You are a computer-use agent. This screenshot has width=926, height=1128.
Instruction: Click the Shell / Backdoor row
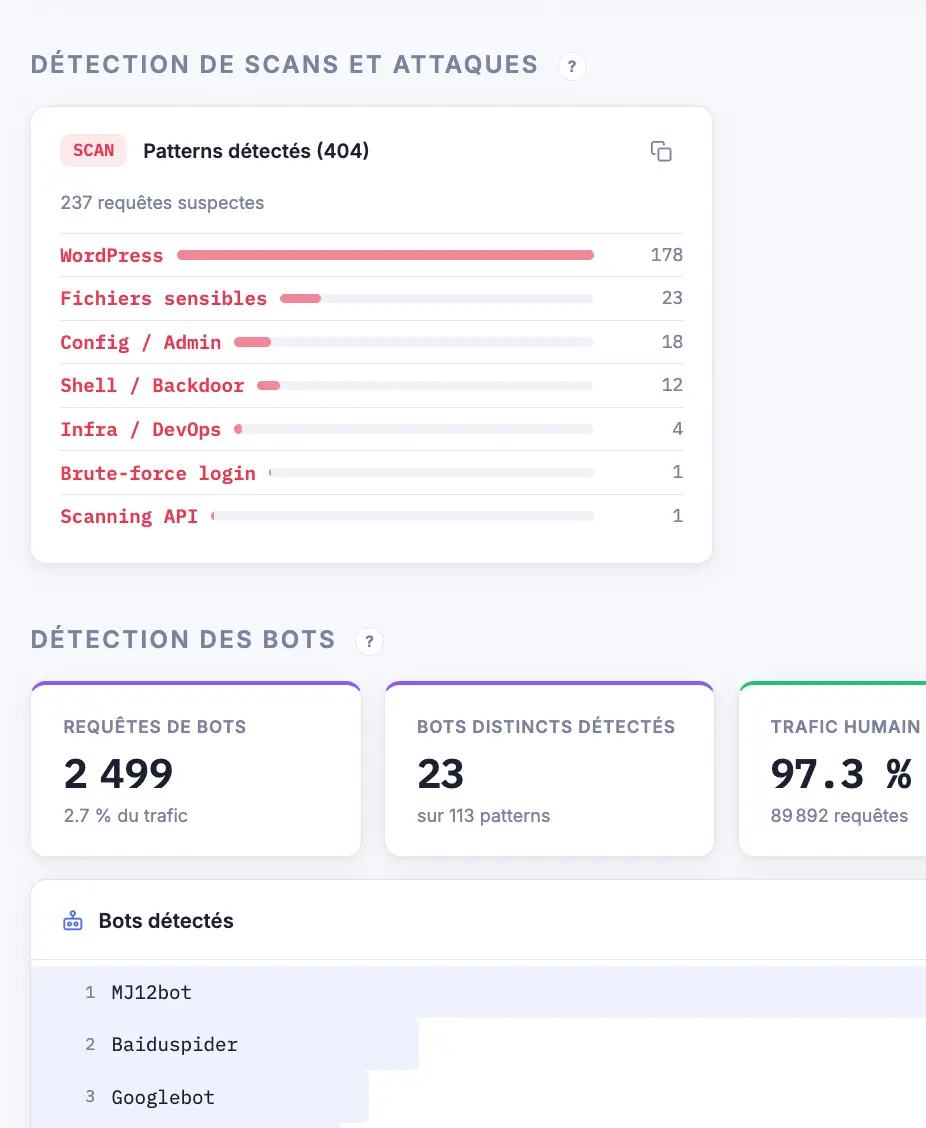coord(371,386)
